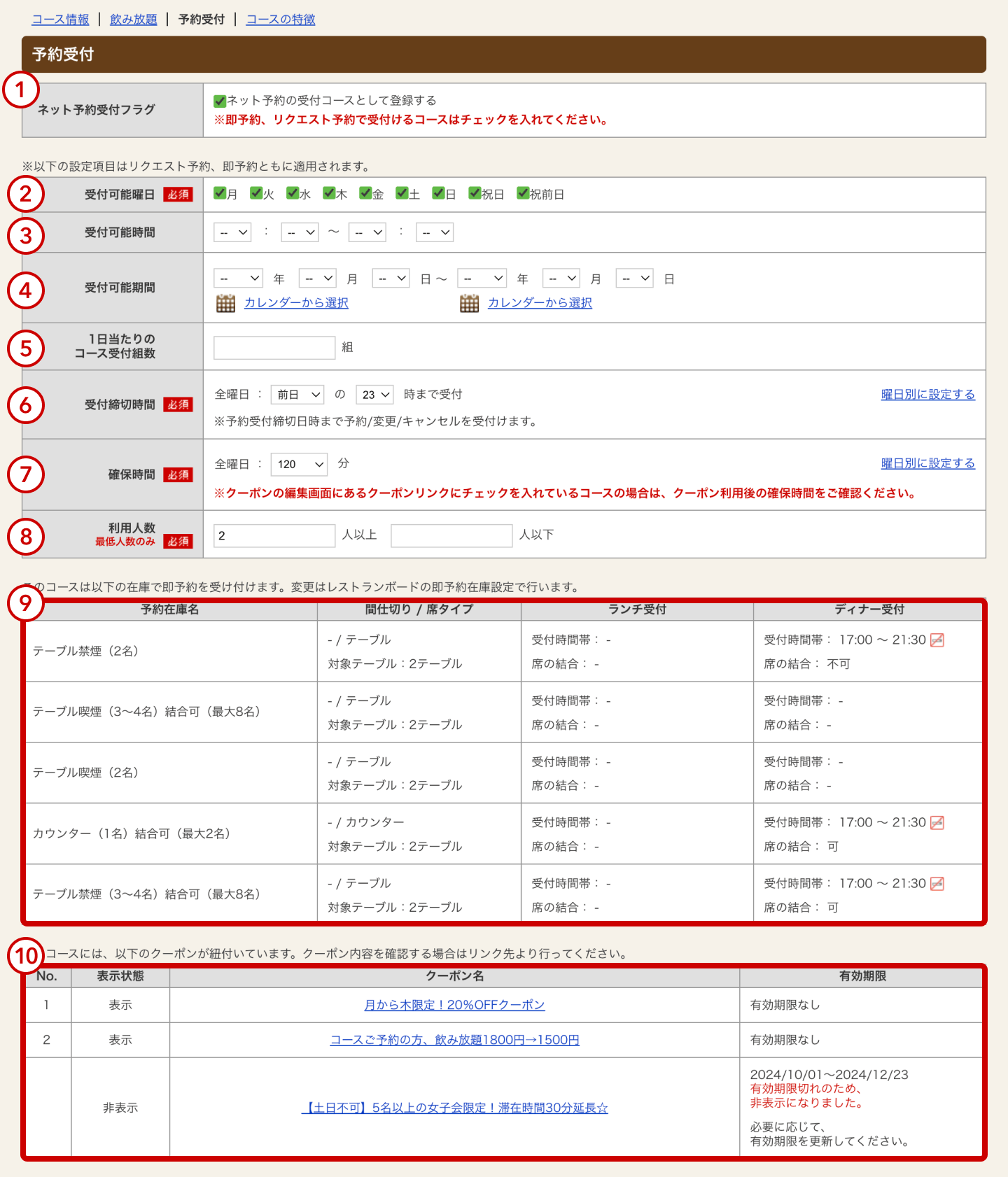1008x1177 pixels.
Task: Open start date calendar picker icon
Action: [225, 303]
